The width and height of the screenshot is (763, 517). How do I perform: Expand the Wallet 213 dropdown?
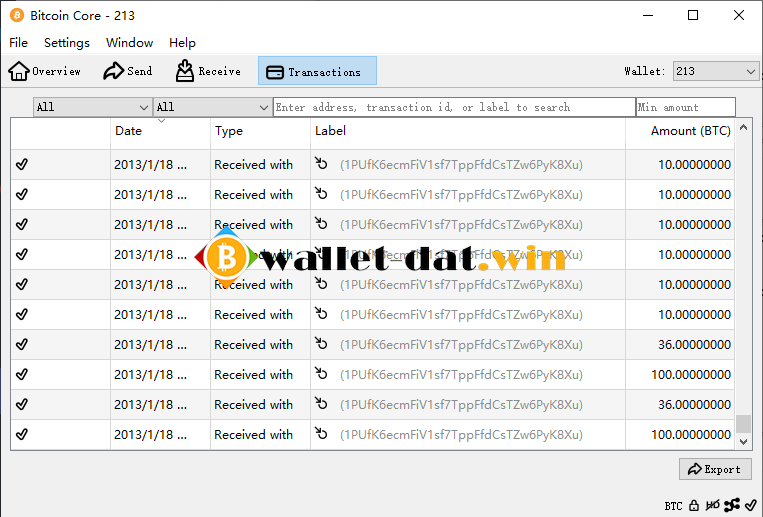pyautogui.click(x=715, y=72)
